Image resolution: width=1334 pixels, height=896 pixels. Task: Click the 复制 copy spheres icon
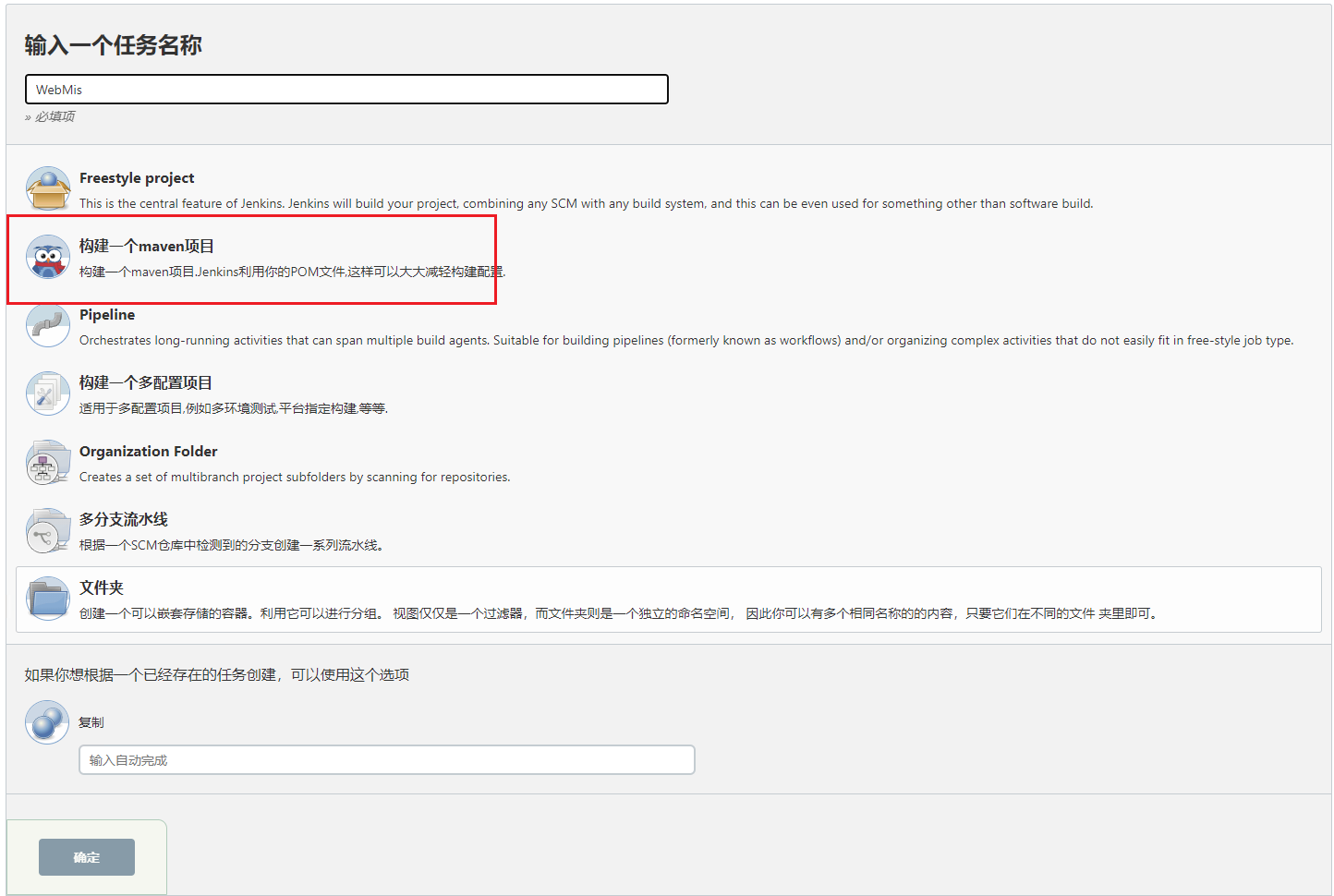coord(47,722)
